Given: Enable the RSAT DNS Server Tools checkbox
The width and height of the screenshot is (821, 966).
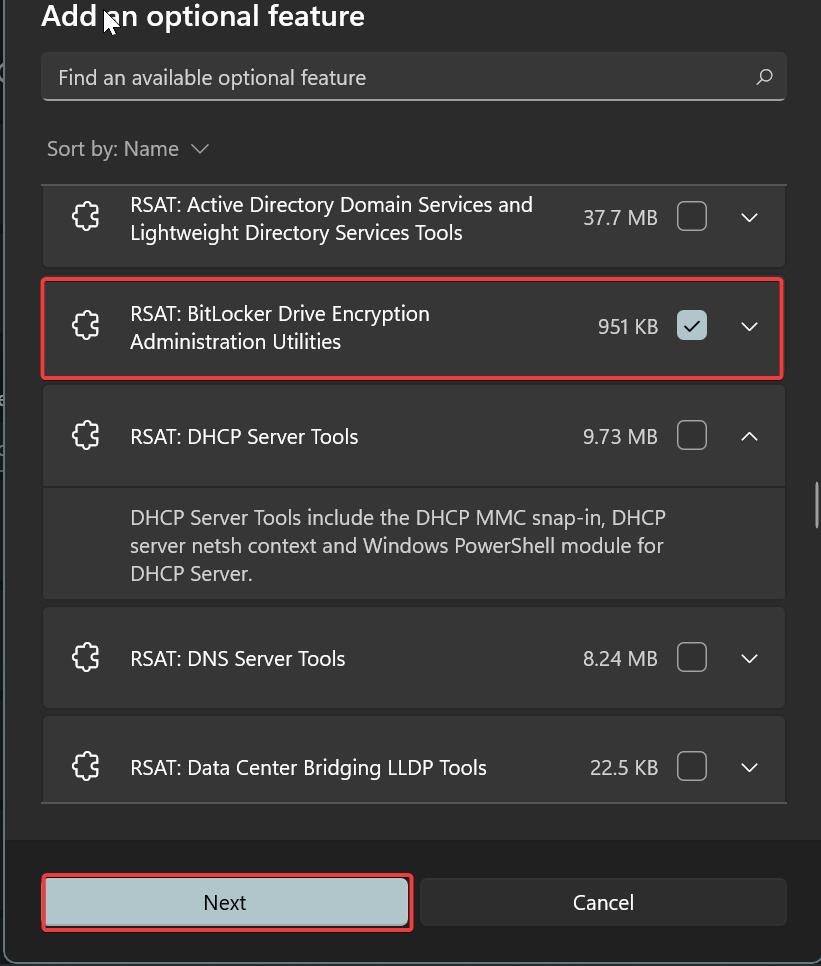Looking at the screenshot, I should coord(691,658).
